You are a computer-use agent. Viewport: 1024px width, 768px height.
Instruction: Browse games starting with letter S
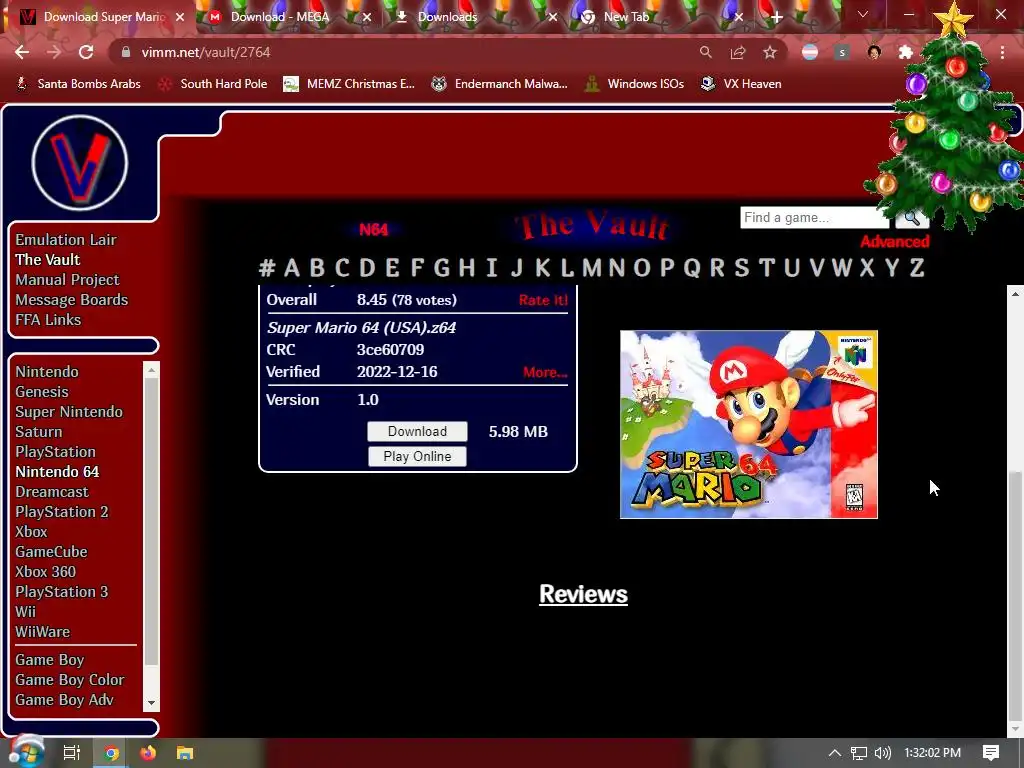(x=741, y=268)
